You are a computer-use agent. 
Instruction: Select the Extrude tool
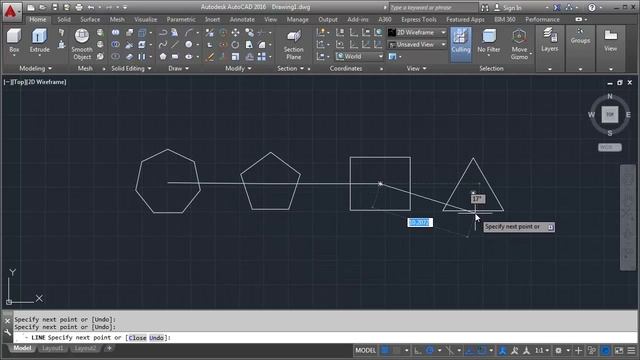point(40,40)
